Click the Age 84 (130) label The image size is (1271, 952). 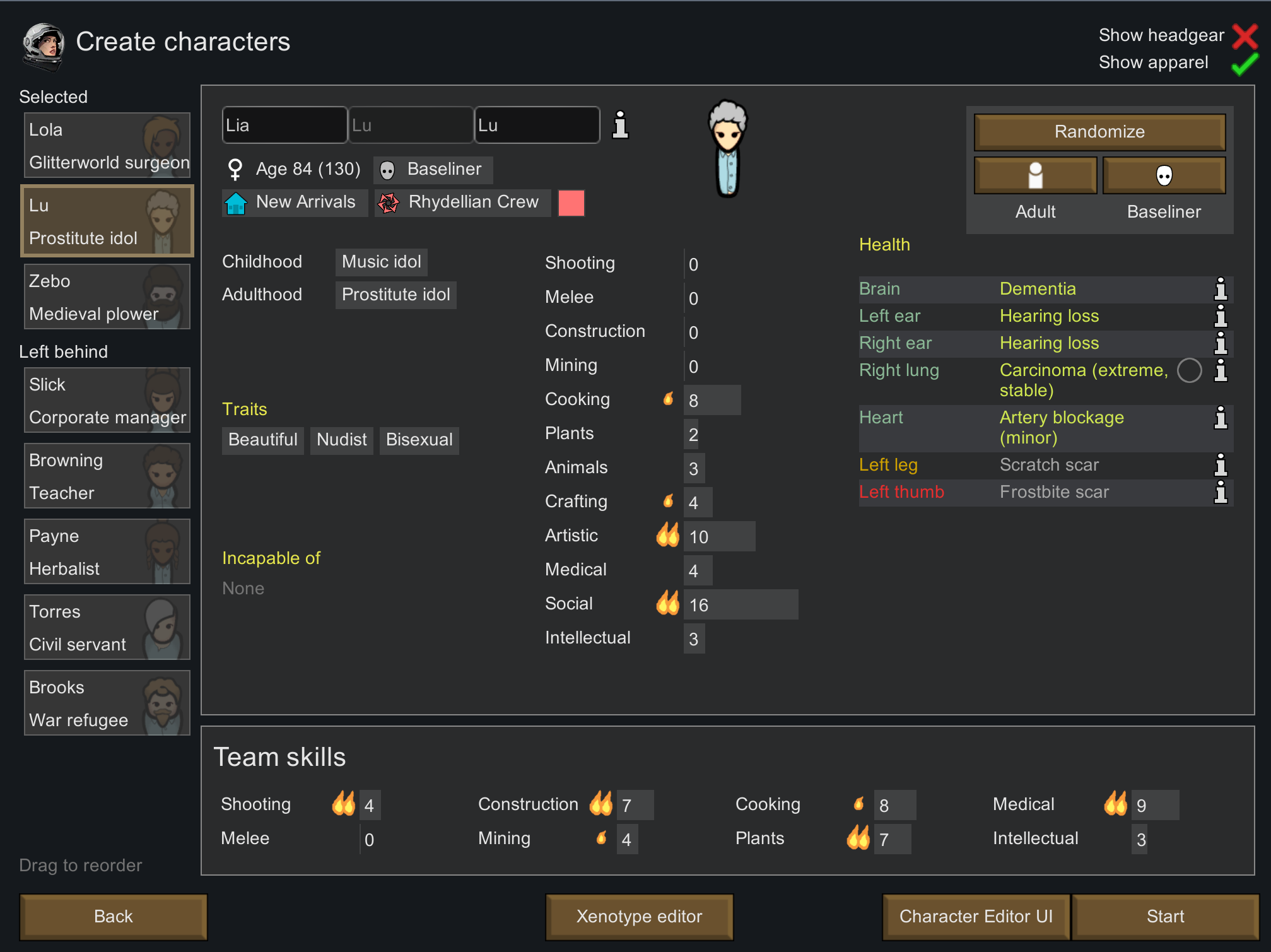click(308, 169)
